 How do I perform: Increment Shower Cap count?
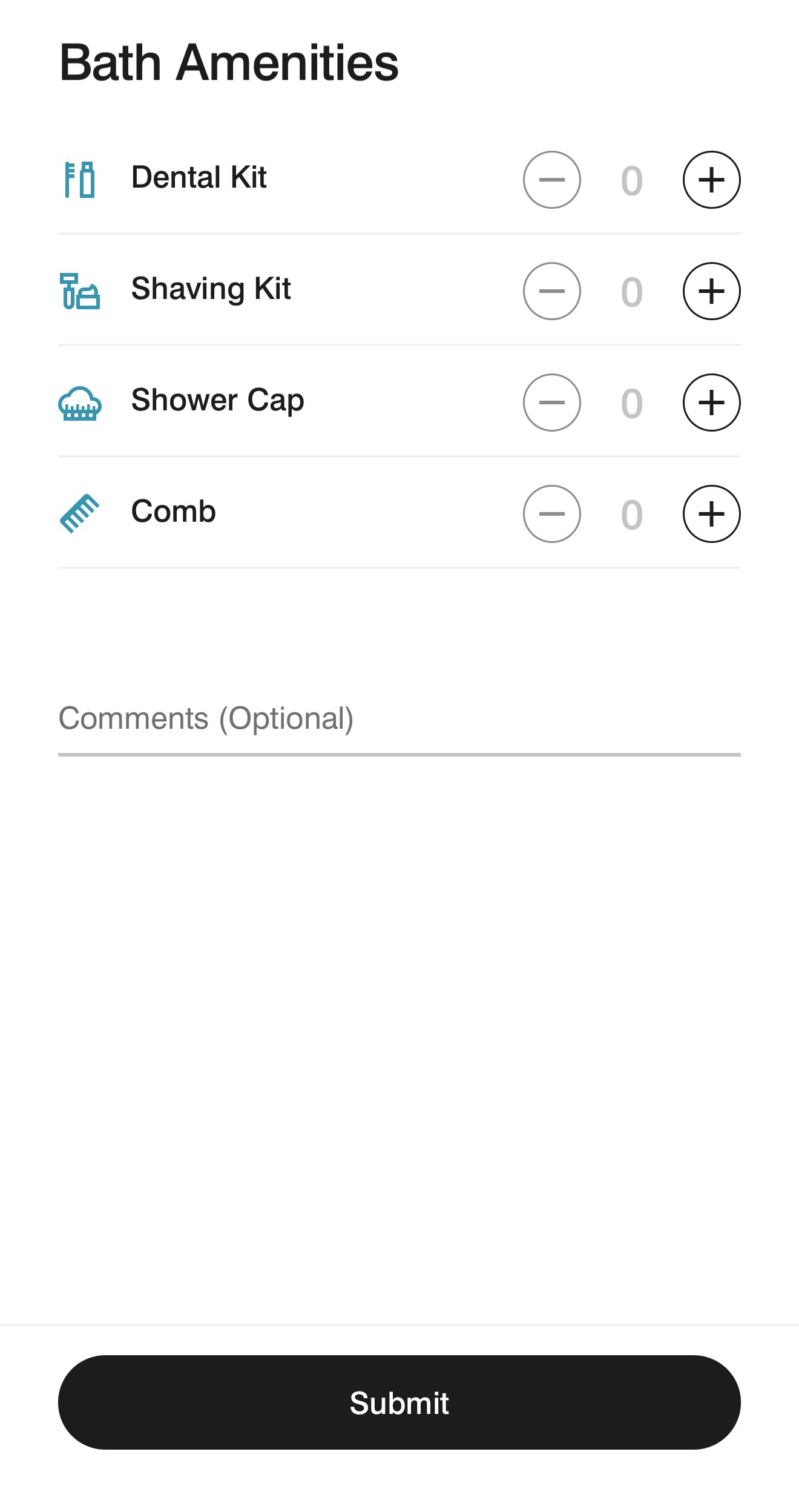(x=711, y=403)
